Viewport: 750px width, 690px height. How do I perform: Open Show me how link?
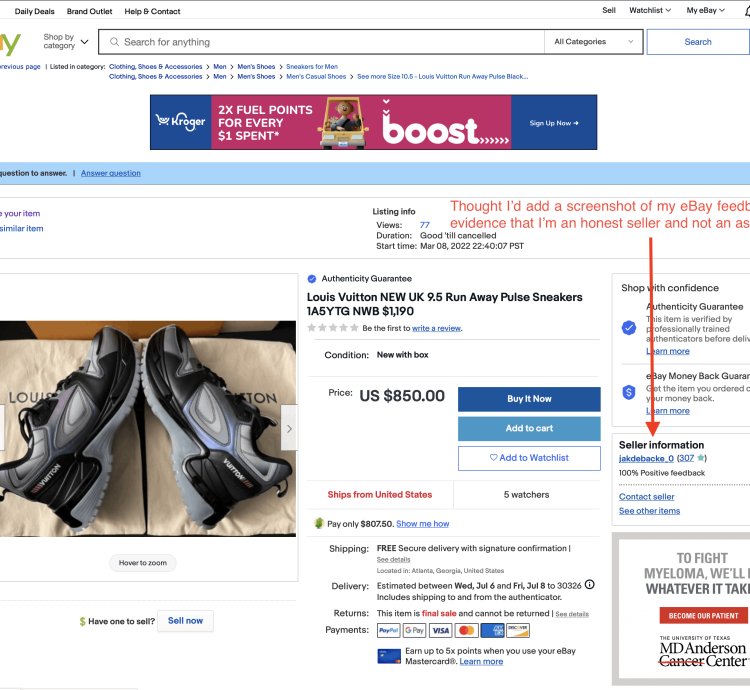pos(422,524)
